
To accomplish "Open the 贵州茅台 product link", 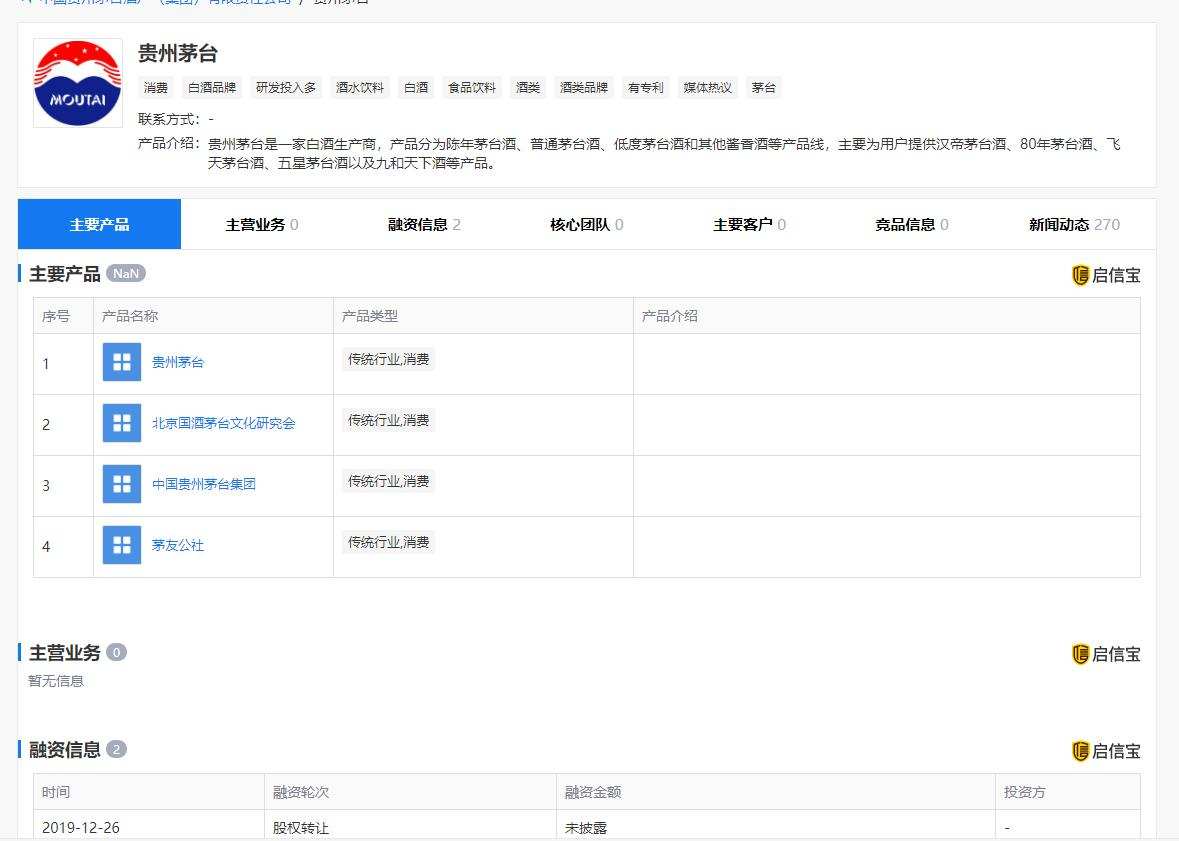I will (177, 363).
